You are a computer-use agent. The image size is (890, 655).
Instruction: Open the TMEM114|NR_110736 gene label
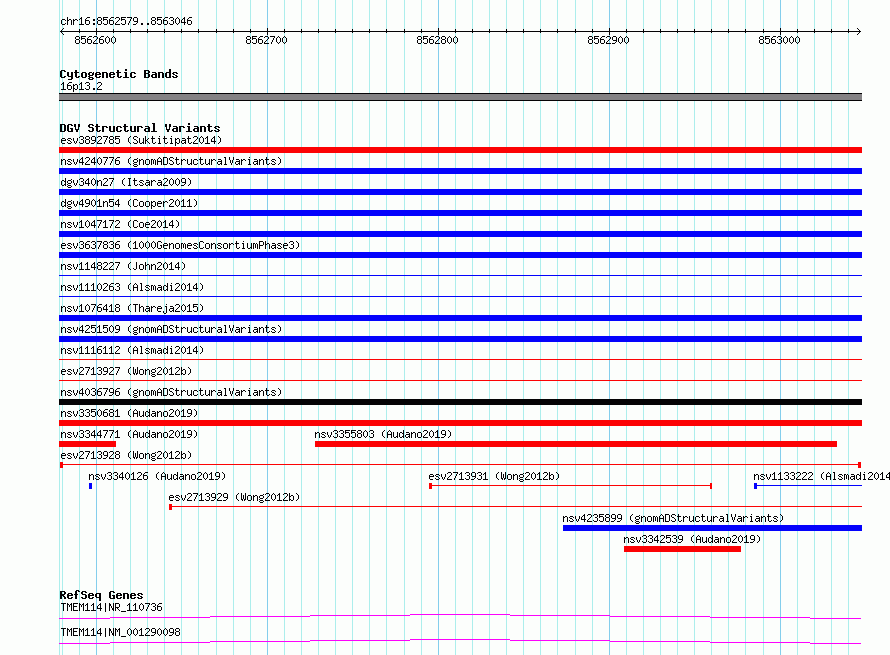pos(111,607)
